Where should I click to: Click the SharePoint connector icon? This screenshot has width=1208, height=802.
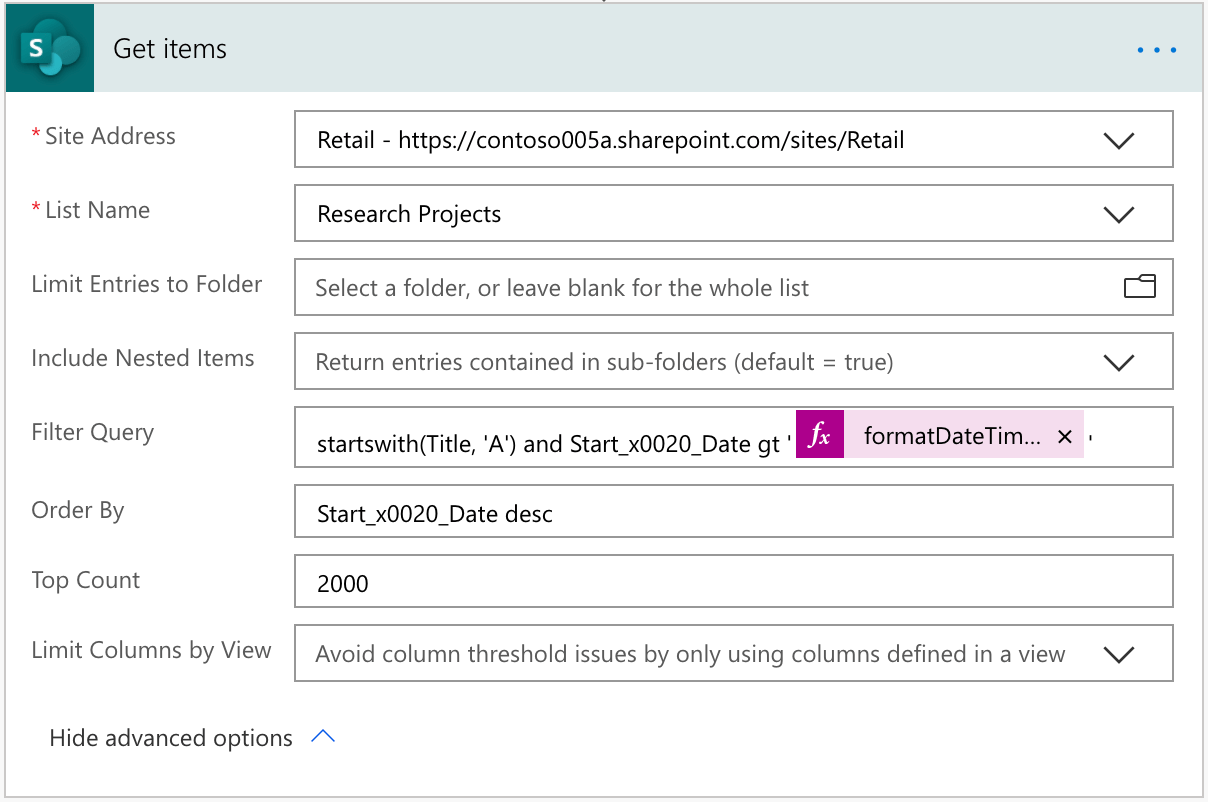48,47
